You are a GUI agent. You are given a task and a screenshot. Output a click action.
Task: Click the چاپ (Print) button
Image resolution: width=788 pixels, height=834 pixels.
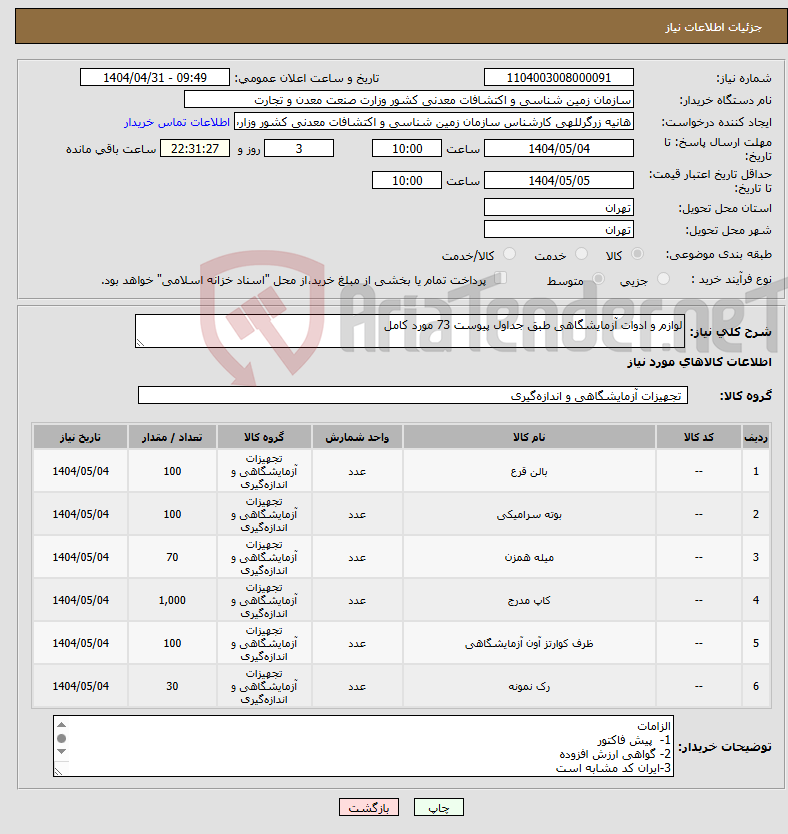point(439,807)
